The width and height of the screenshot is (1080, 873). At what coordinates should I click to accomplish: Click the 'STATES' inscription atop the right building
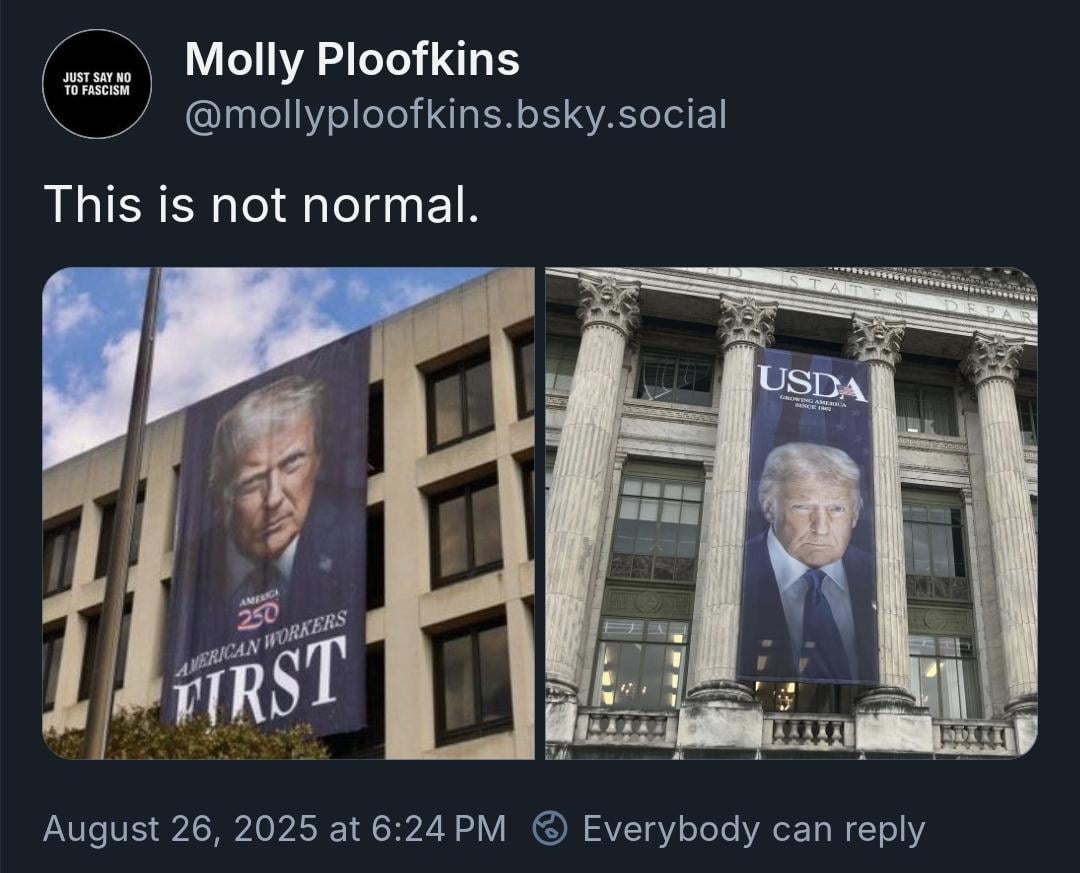[847, 287]
